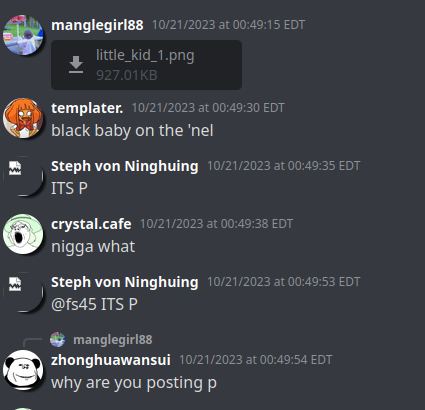Click small manglegirl88 avatar in reply reference

click(x=58, y=340)
